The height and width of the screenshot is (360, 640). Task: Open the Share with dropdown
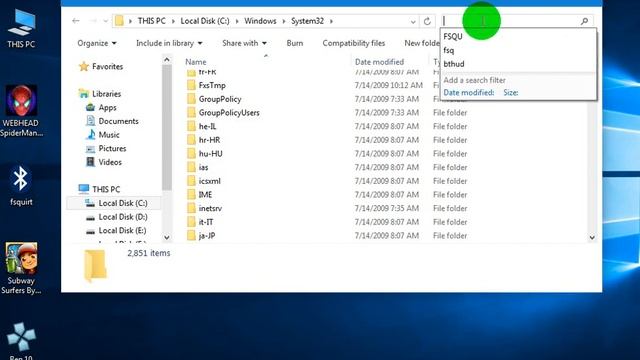pos(244,43)
